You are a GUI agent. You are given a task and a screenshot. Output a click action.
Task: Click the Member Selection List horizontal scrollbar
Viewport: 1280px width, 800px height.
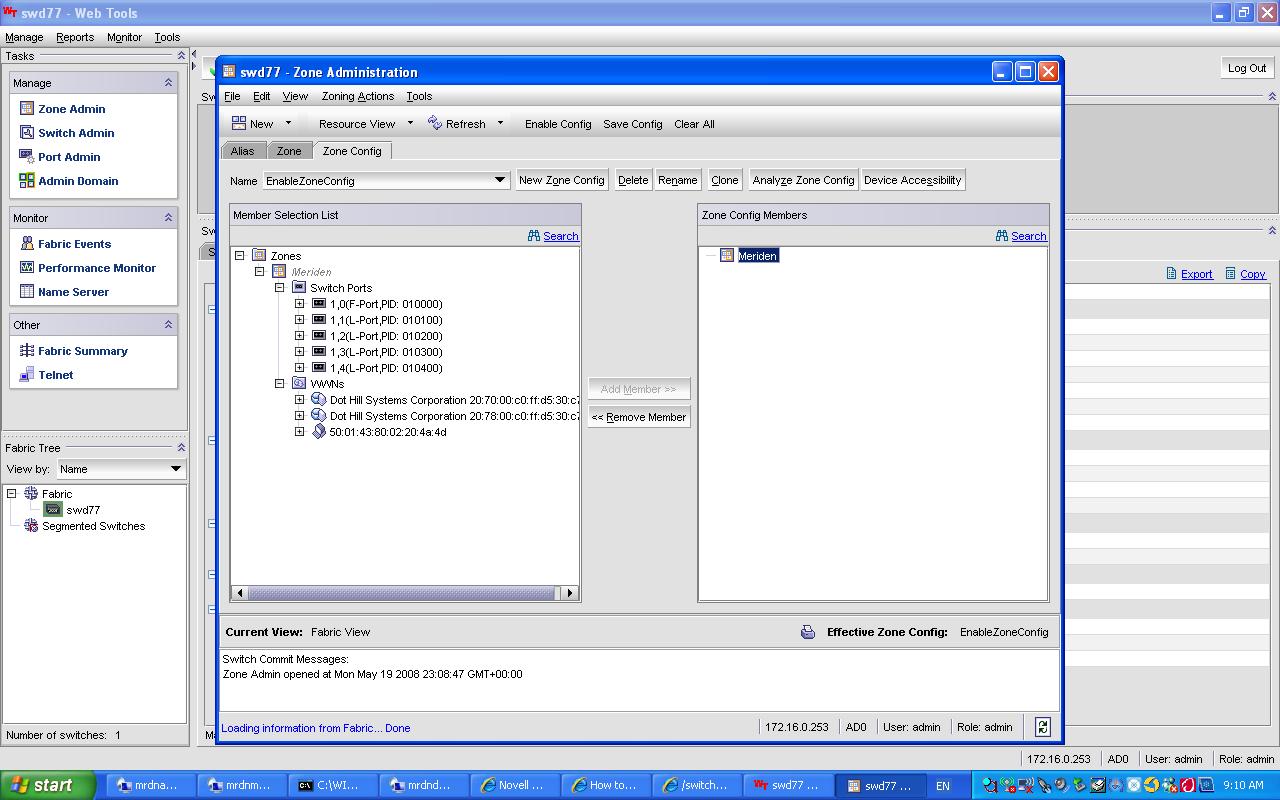(x=400, y=593)
